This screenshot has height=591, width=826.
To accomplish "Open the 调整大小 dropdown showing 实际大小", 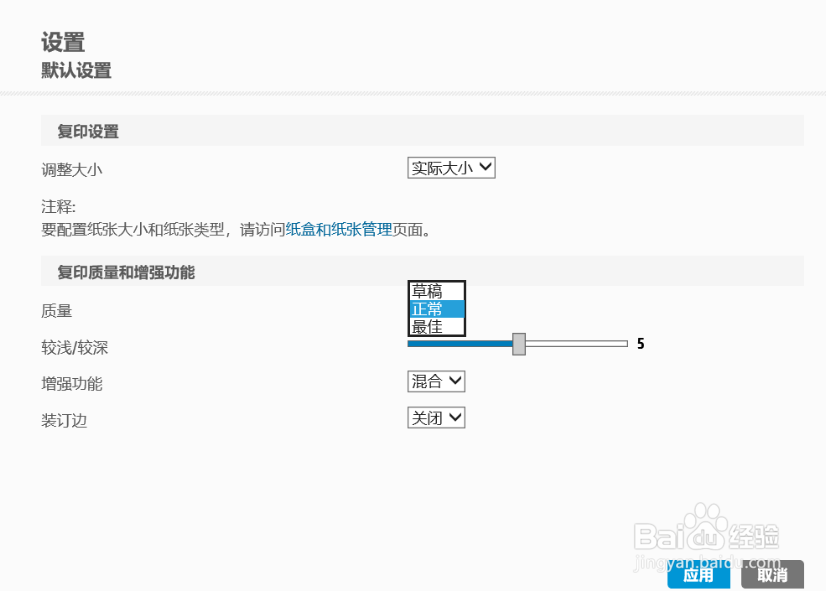I will pos(451,168).
